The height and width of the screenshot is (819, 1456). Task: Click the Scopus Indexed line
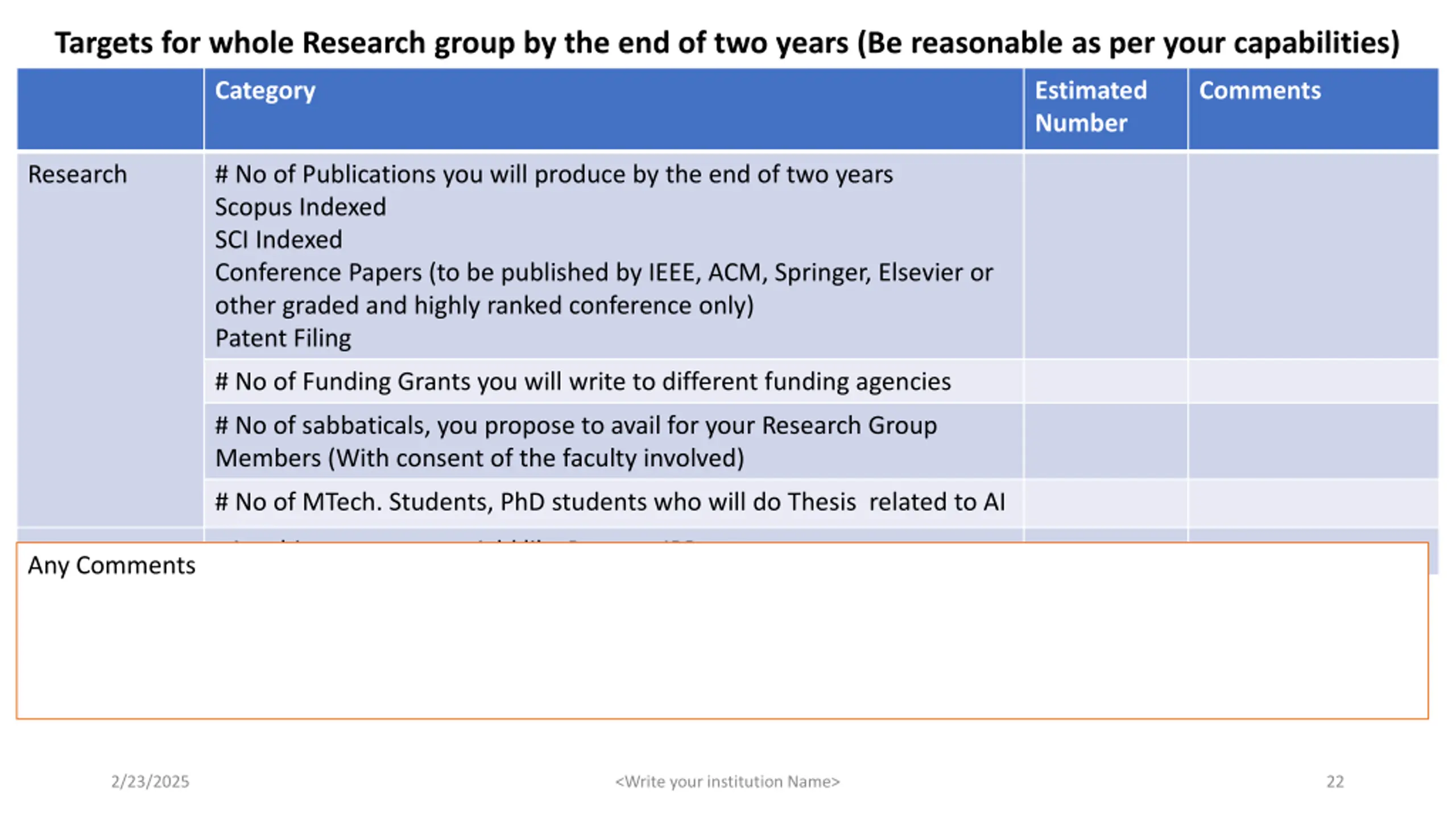[x=300, y=207]
